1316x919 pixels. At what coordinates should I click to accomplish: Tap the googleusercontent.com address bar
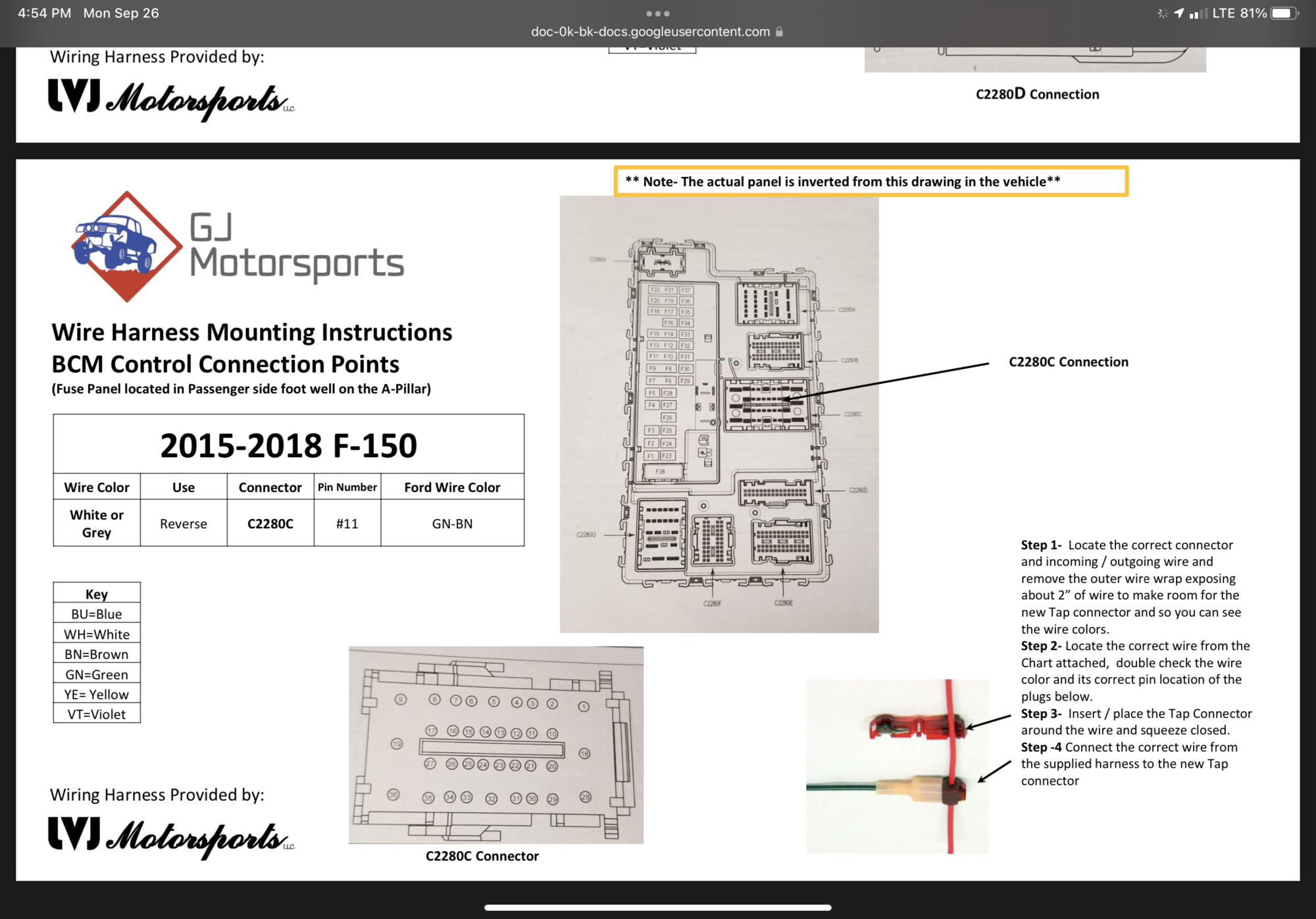(650, 32)
